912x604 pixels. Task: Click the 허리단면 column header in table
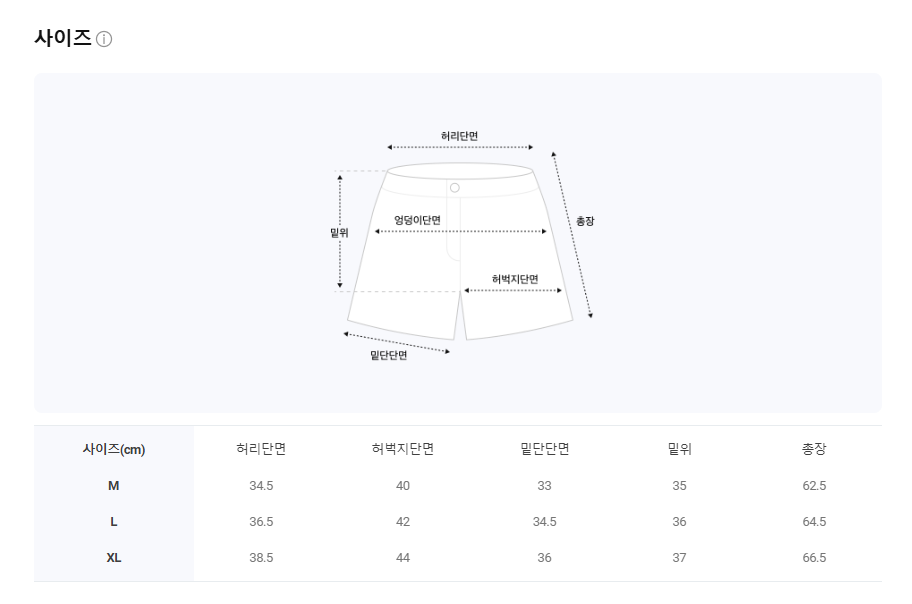click(261, 449)
